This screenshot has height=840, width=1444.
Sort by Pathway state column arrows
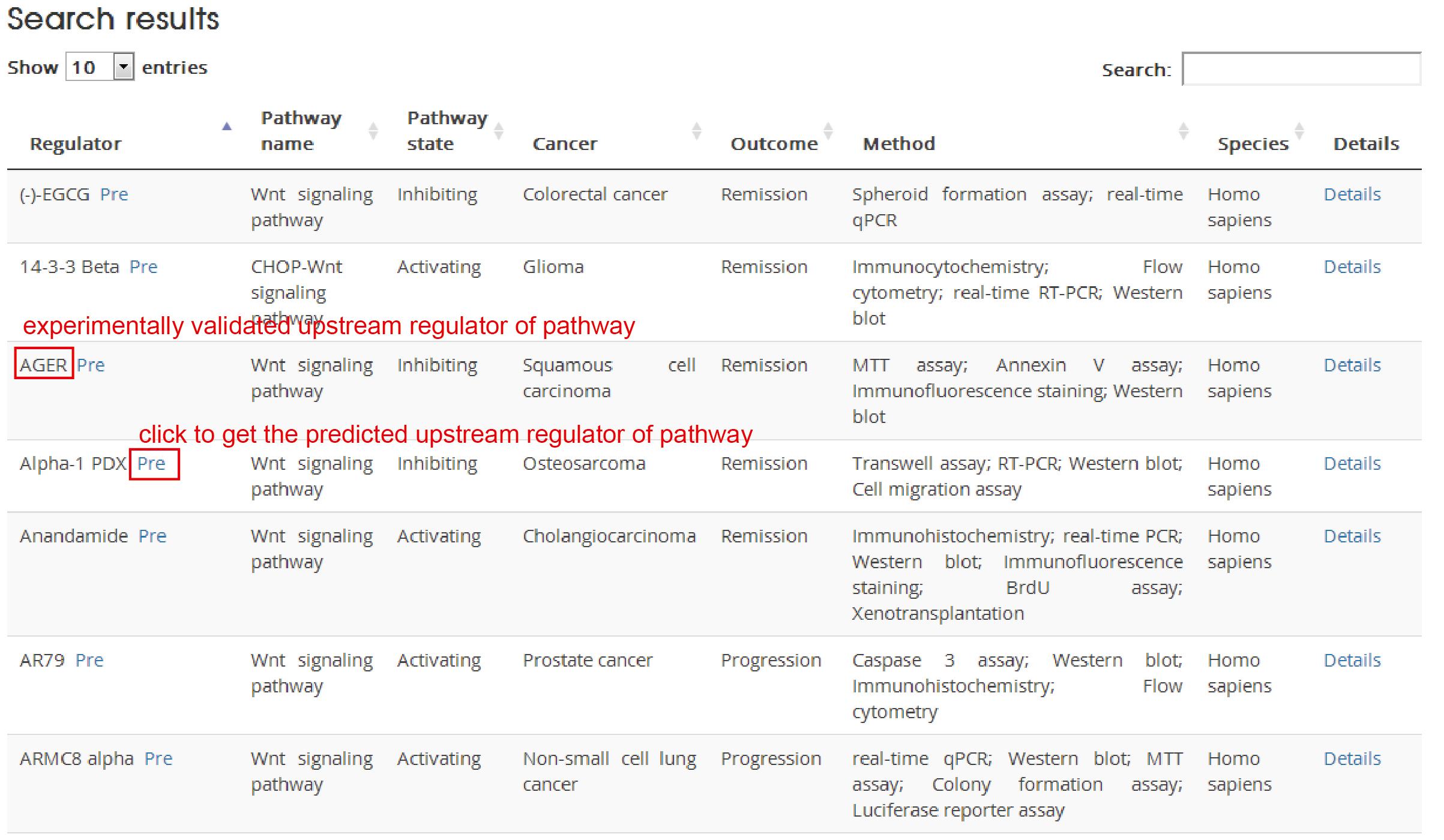point(498,131)
